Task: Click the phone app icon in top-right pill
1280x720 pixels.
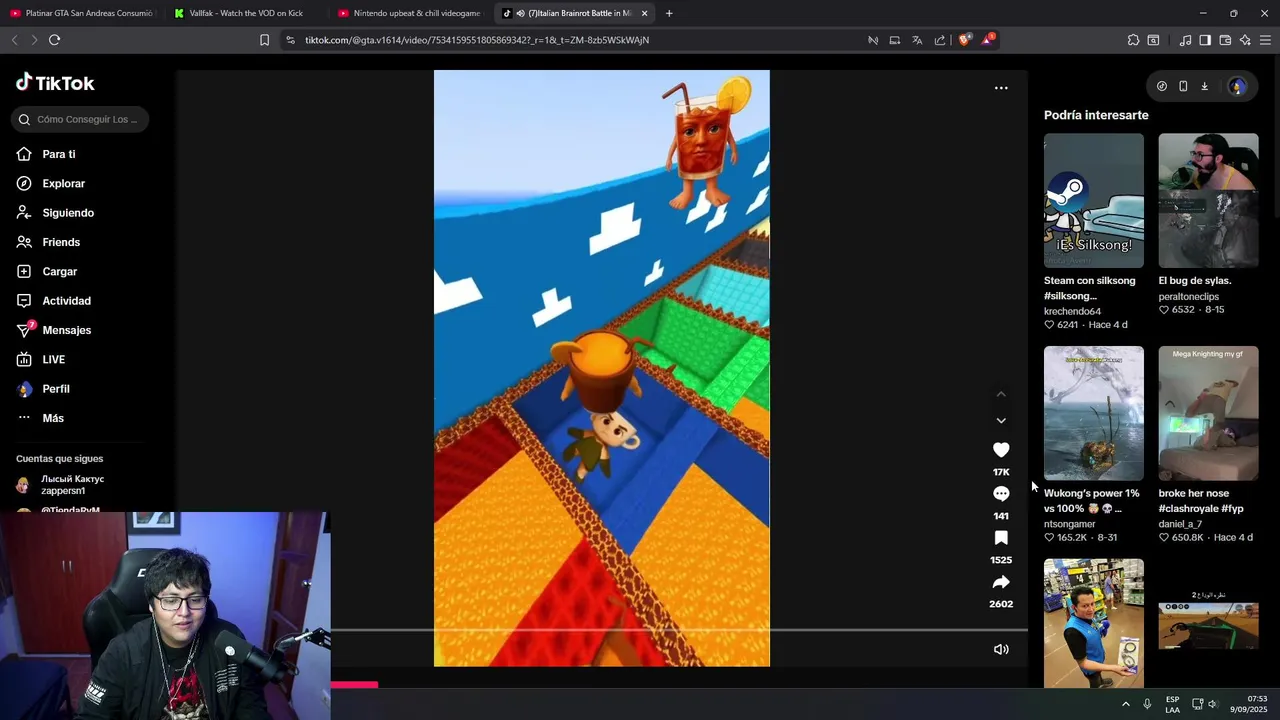Action: click(1183, 86)
